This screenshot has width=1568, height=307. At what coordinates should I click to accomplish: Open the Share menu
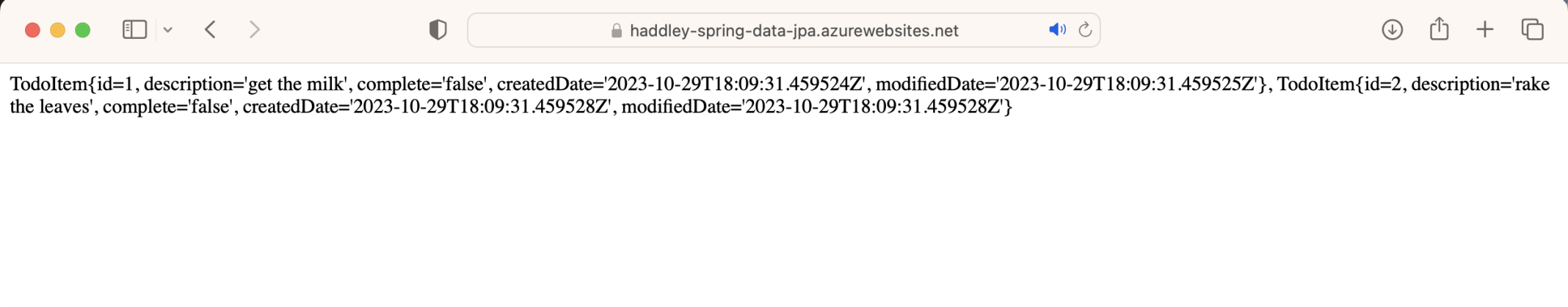click(x=1439, y=29)
